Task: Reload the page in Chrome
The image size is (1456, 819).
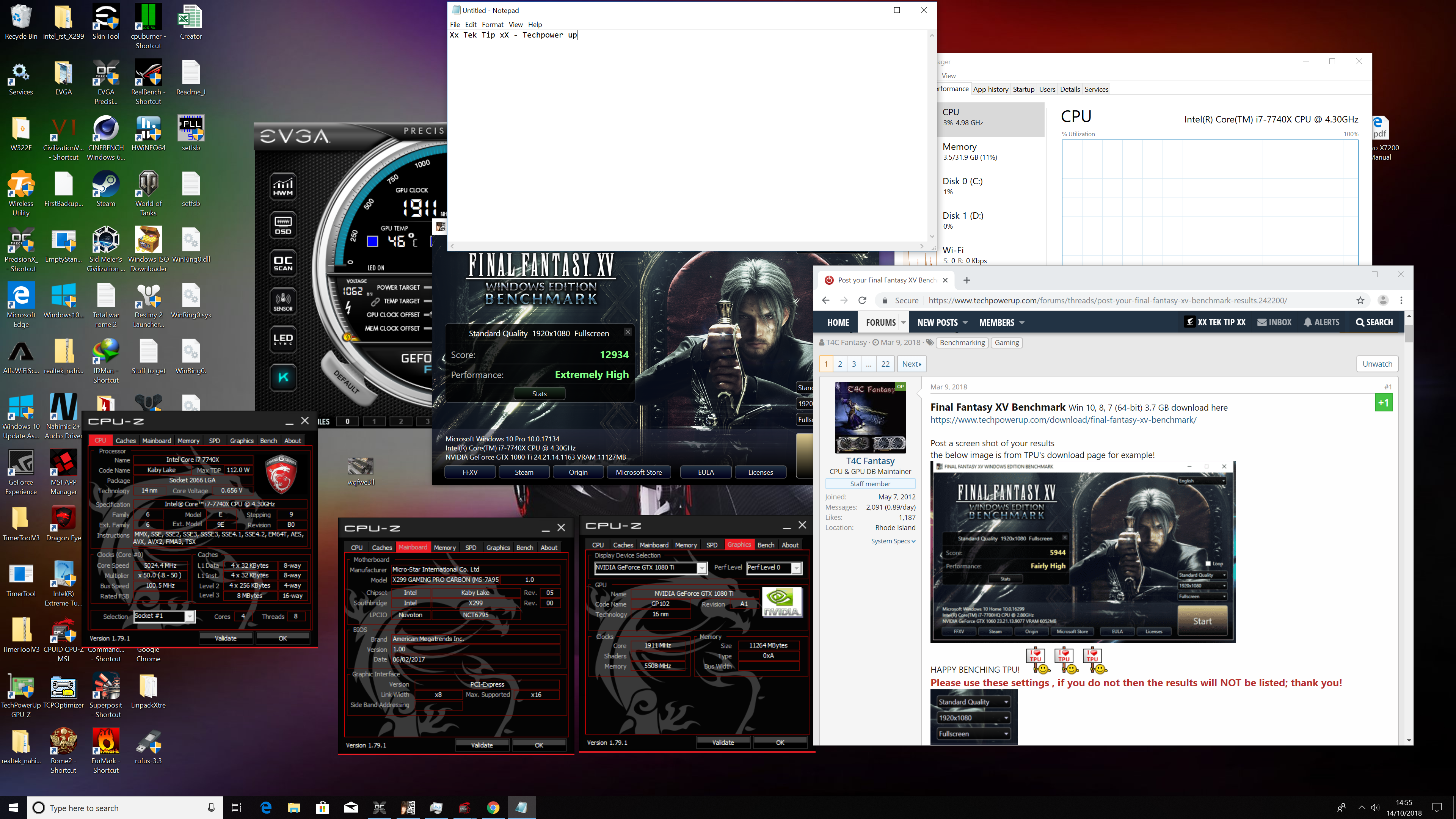Action: pos(862,300)
